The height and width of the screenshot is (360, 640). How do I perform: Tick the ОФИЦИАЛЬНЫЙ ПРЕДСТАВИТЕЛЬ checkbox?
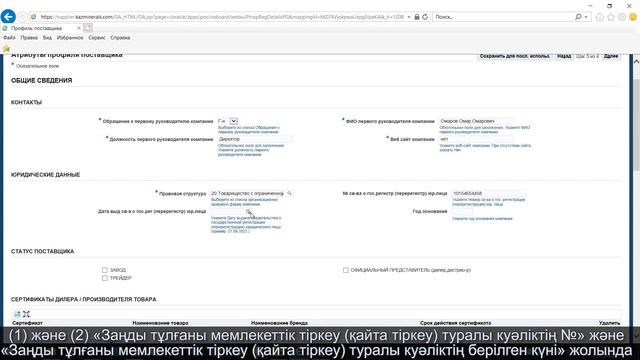click(x=346, y=270)
